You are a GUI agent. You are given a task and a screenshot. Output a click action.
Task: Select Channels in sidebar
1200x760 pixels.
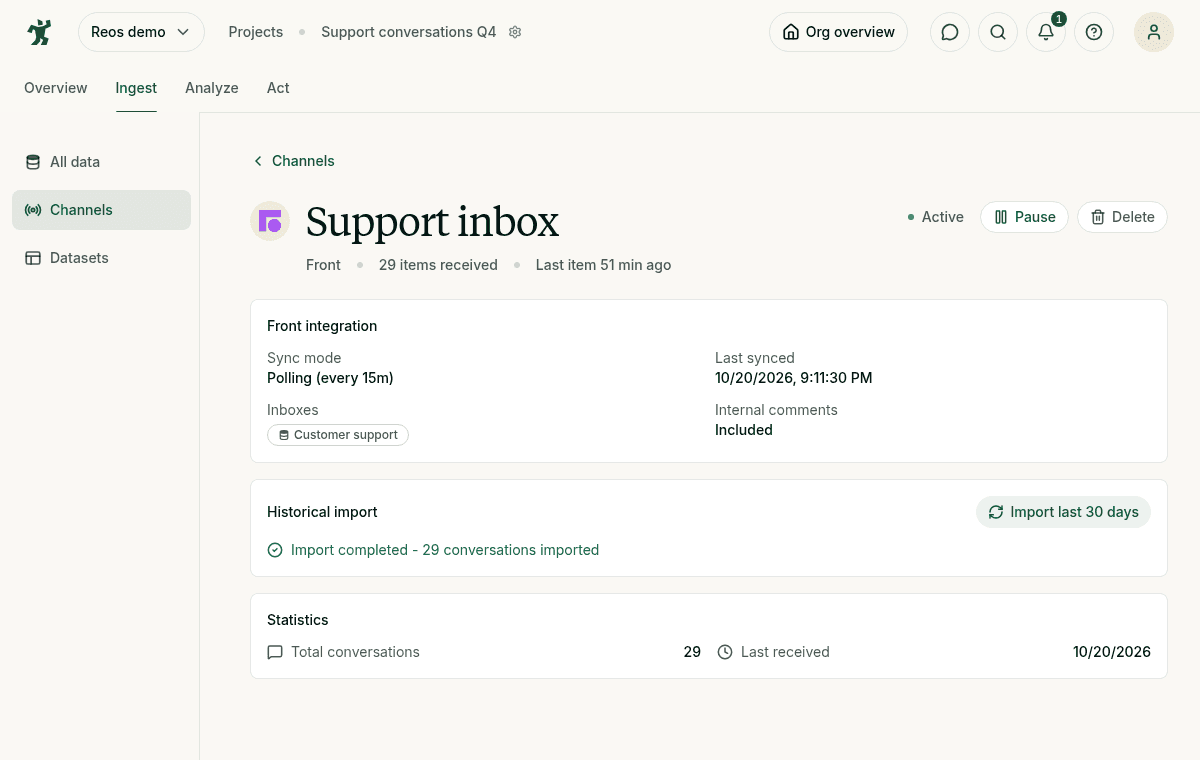pos(101,210)
